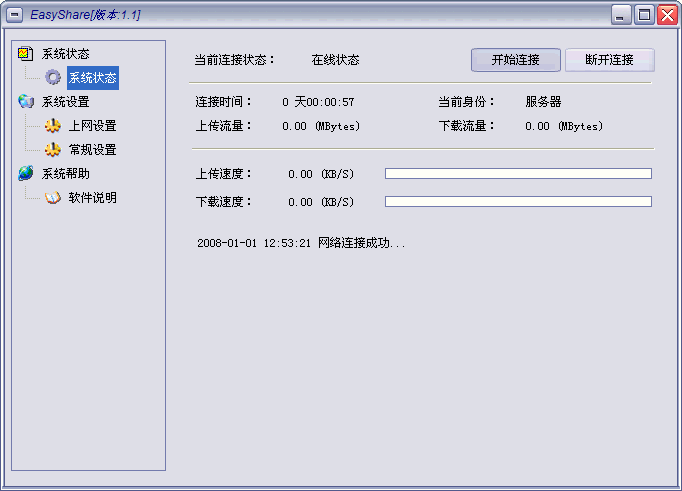Click the 软件说明 open book icon
Screen dimensions: 682x491
53,197
